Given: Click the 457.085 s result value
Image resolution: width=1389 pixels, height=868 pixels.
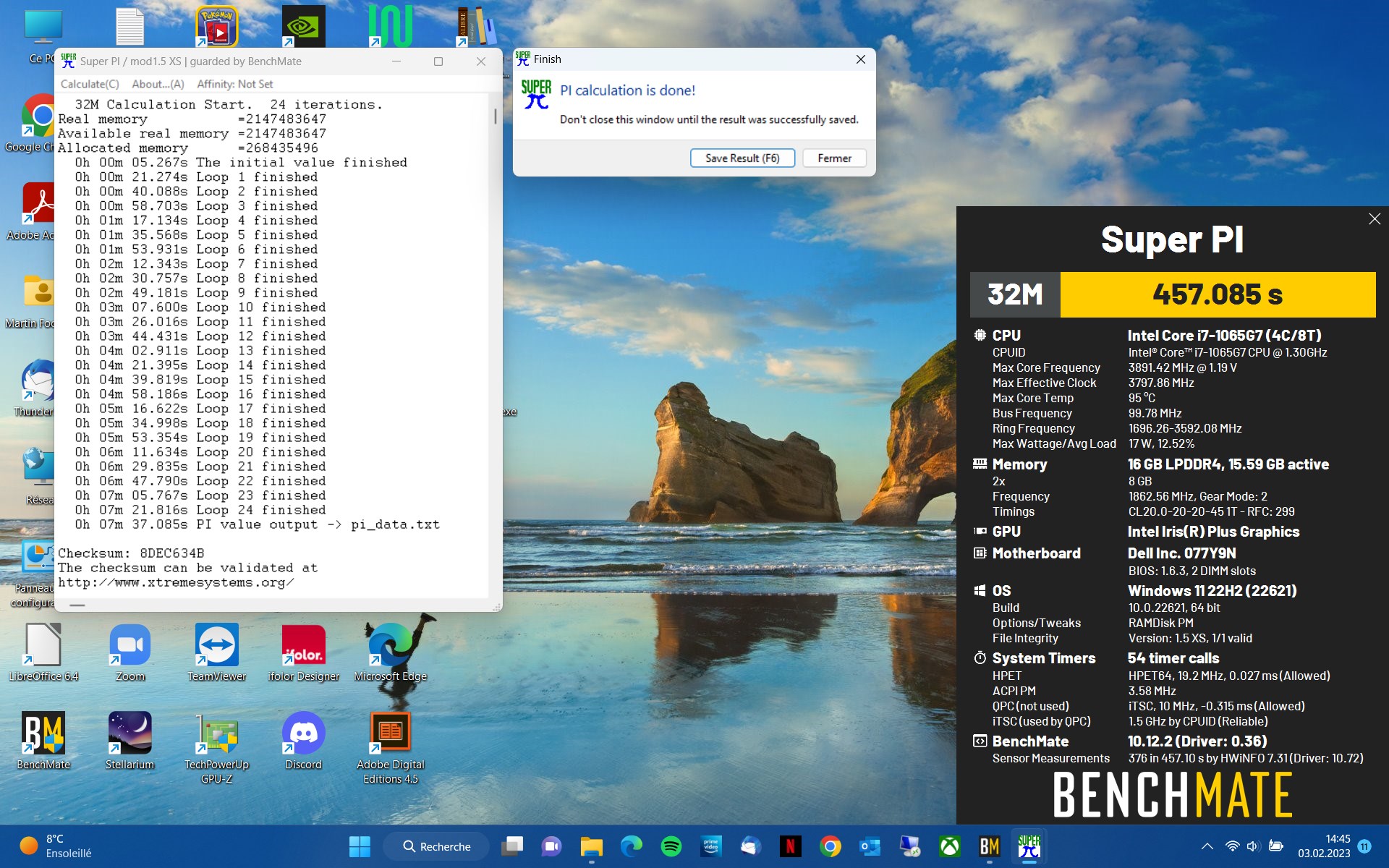Looking at the screenshot, I should tap(1218, 294).
